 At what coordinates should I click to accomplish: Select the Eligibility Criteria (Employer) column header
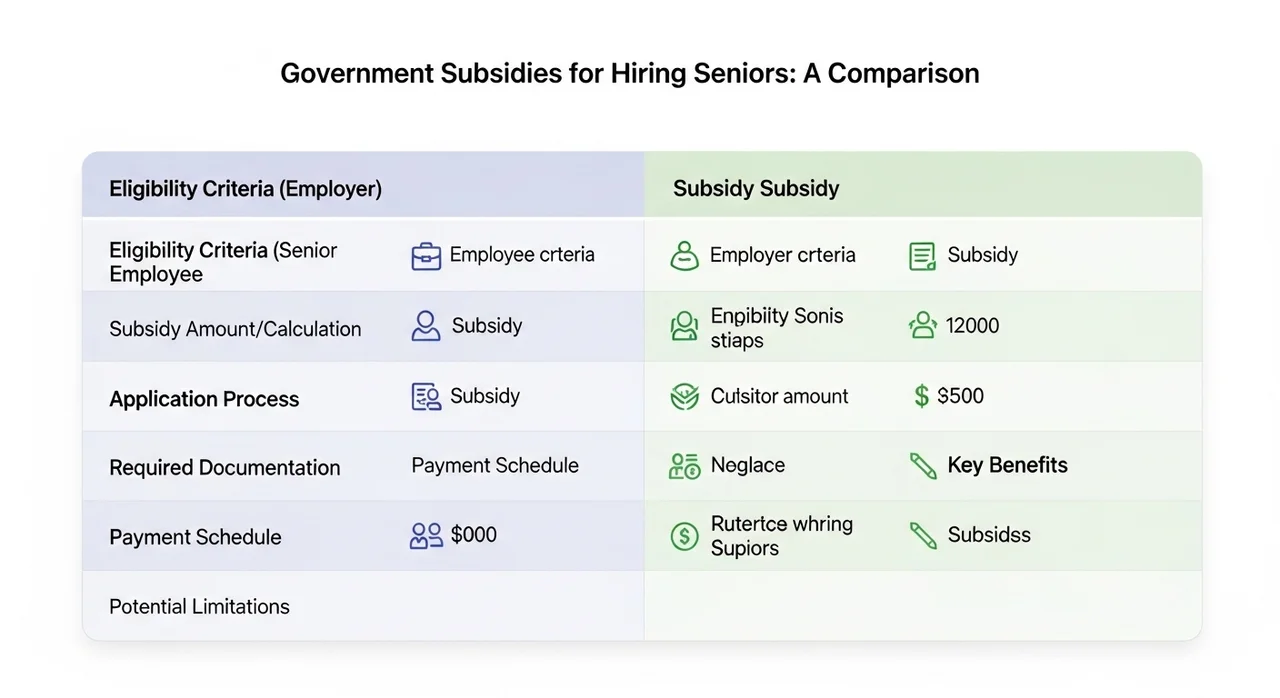(245, 188)
